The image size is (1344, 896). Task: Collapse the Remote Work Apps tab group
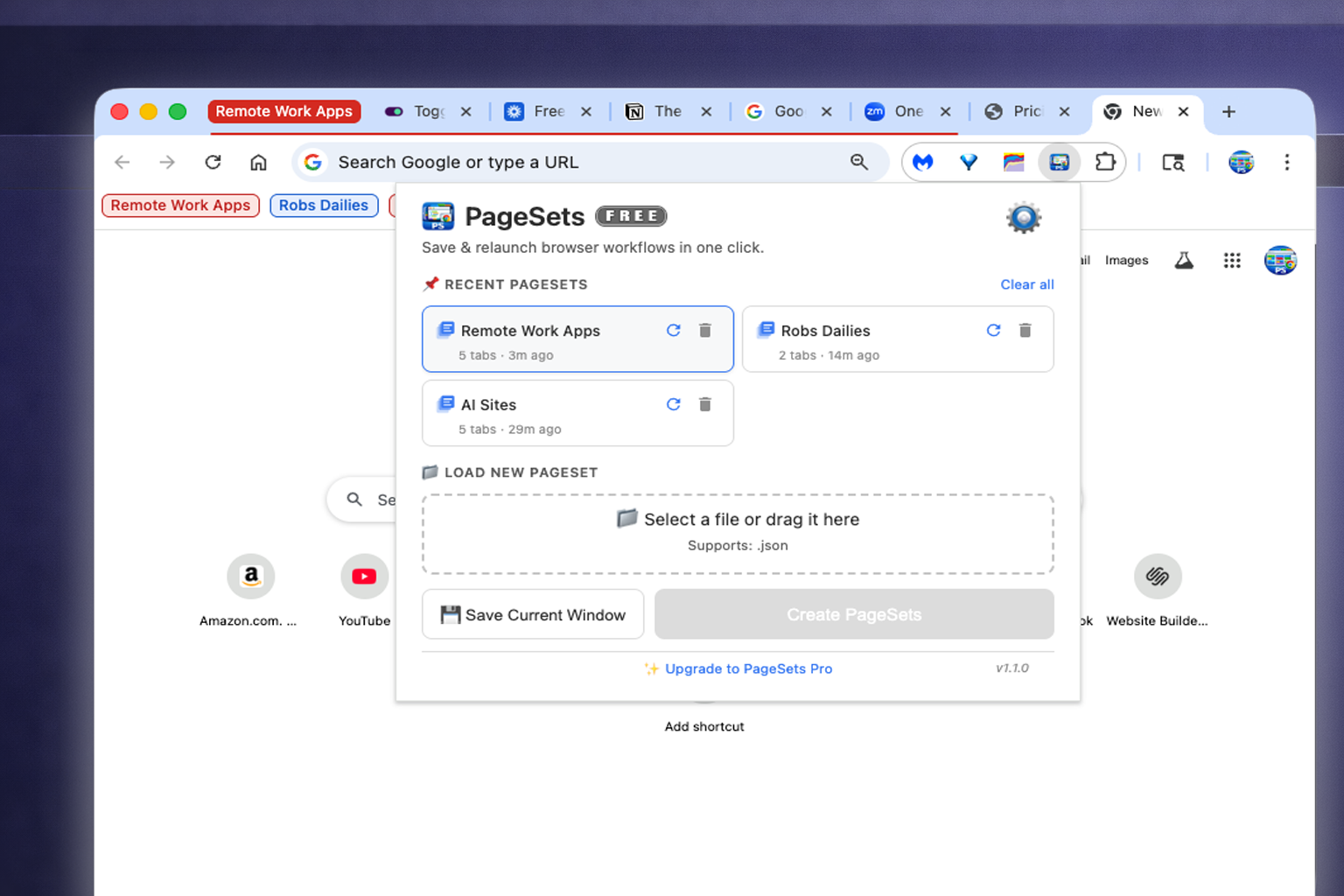(283, 111)
